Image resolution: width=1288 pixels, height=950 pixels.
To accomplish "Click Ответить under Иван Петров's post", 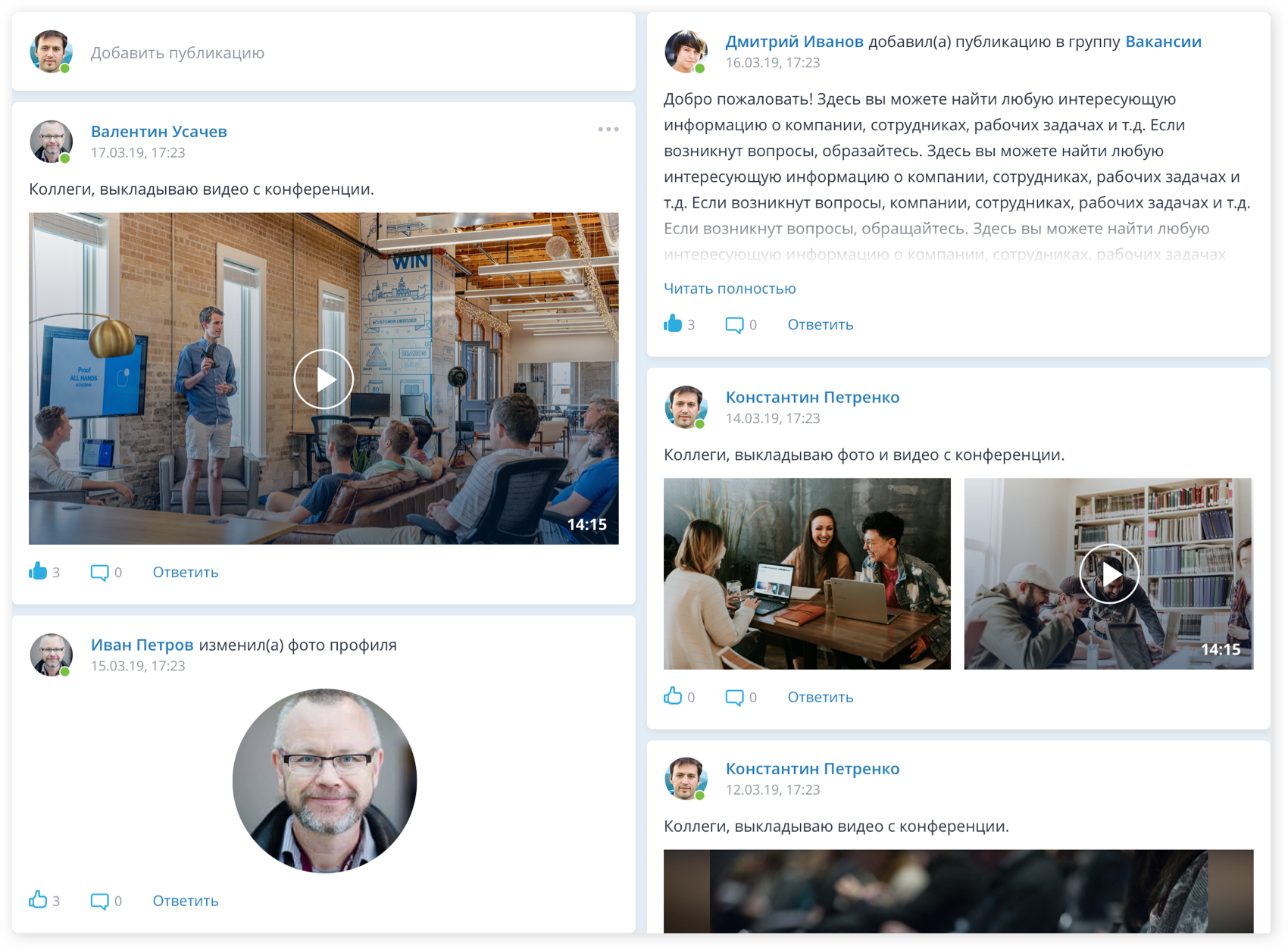I will (186, 901).
